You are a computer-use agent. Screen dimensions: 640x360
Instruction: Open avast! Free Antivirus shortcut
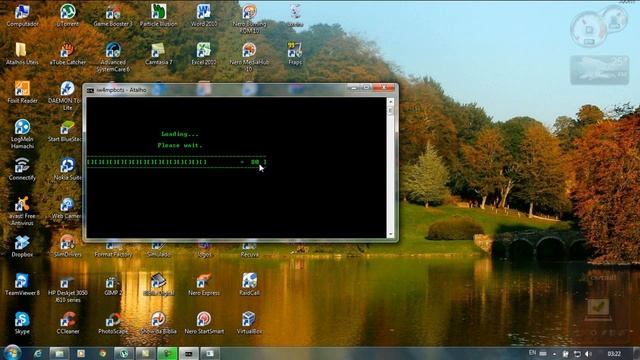tap(22, 211)
